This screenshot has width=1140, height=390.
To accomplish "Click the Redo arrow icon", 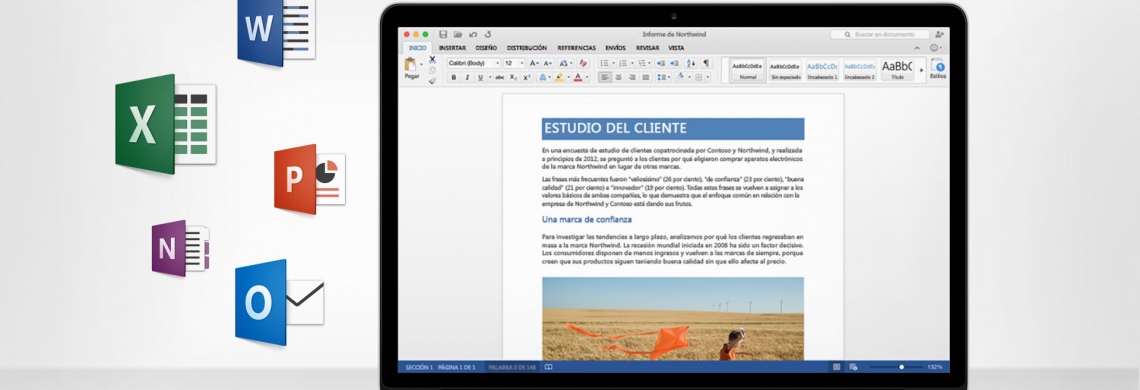I will pos(488,34).
